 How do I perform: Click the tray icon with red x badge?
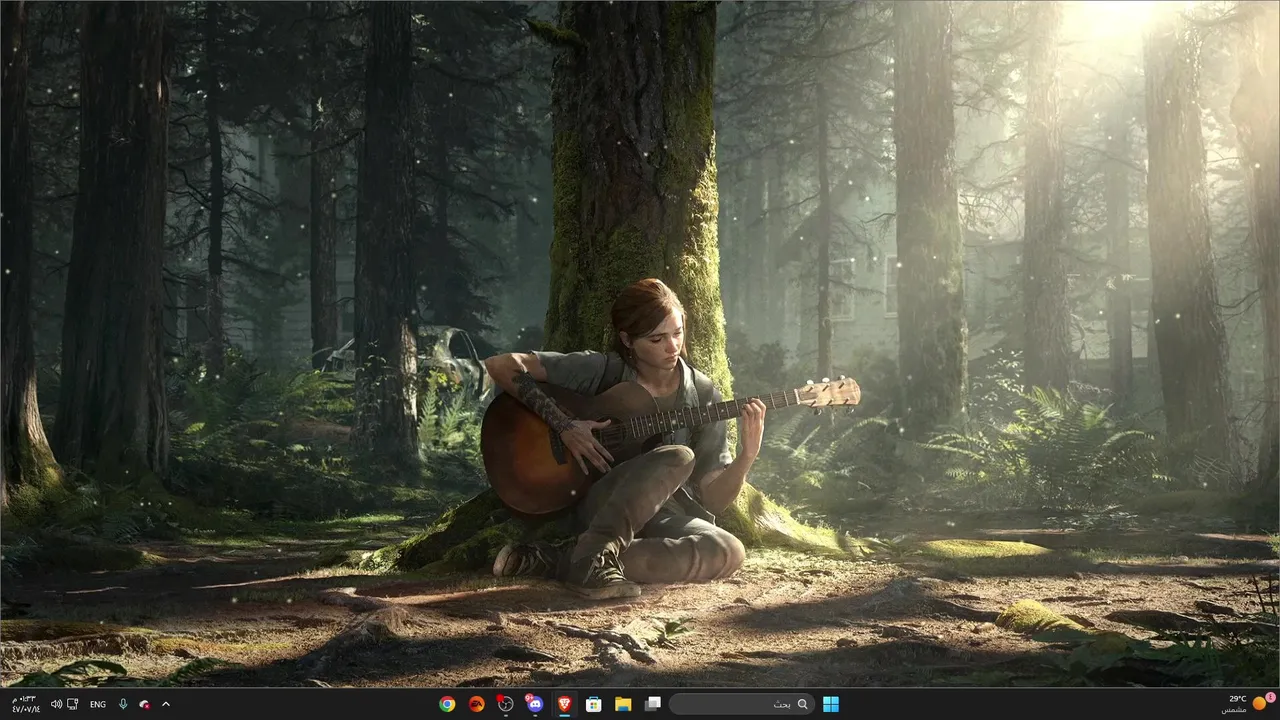(x=145, y=704)
